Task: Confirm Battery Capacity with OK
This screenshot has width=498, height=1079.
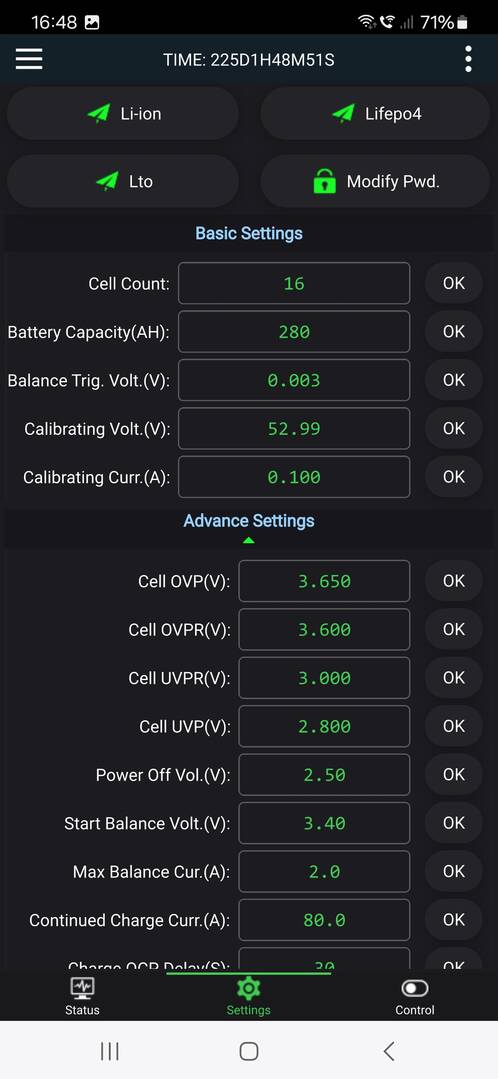Action: coord(454,332)
